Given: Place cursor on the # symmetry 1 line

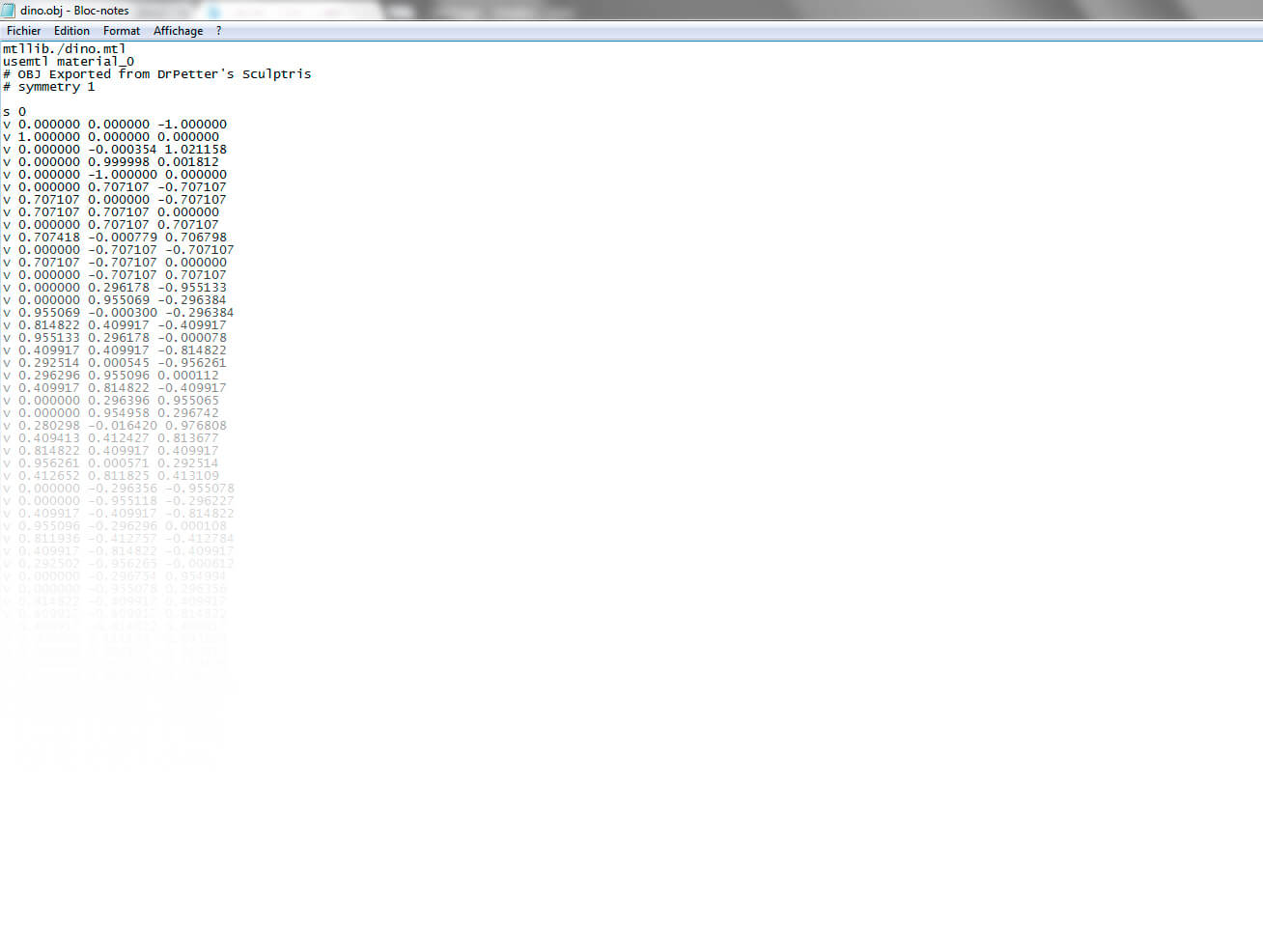Looking at the screenshot, I should pos(49,87).
